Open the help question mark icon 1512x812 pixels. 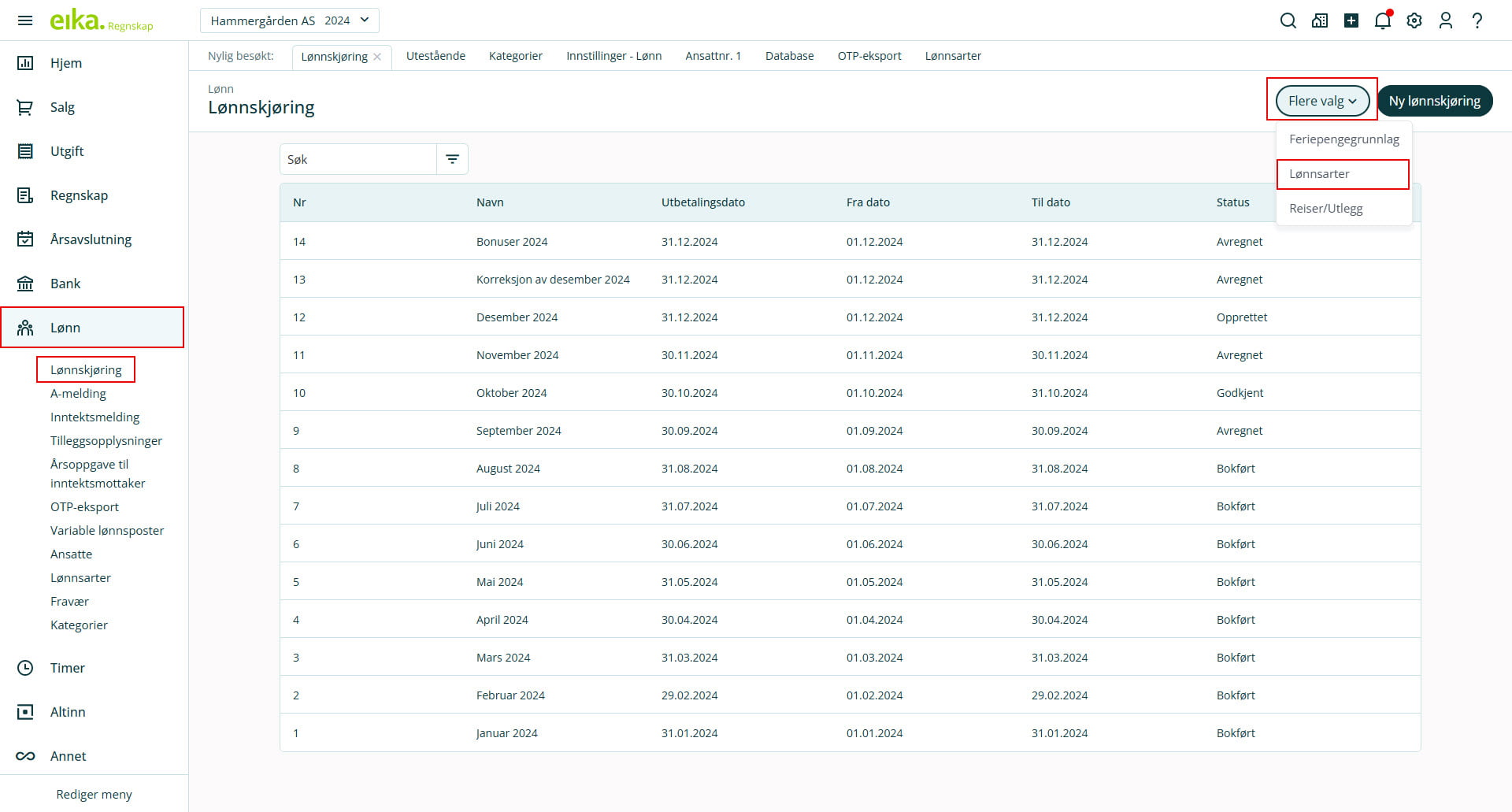[x=1477, y=20]
